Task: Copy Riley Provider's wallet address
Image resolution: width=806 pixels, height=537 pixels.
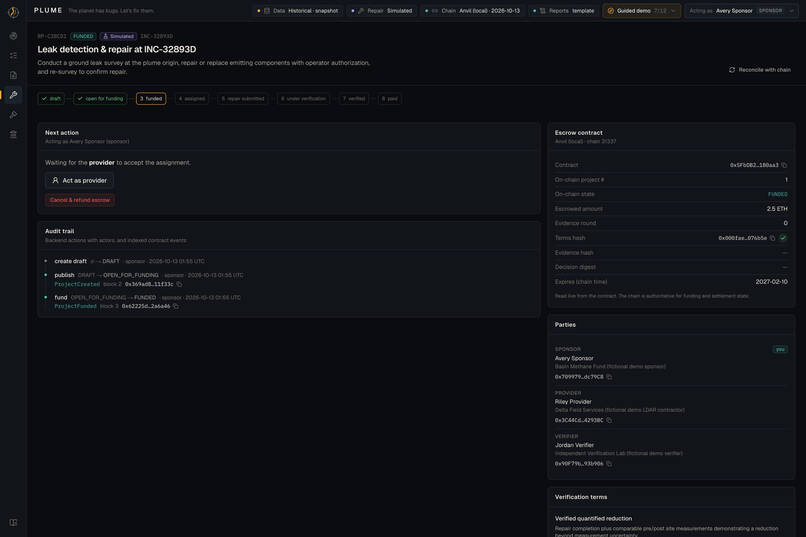Action: pyautogui.click(x=609, y=420)
